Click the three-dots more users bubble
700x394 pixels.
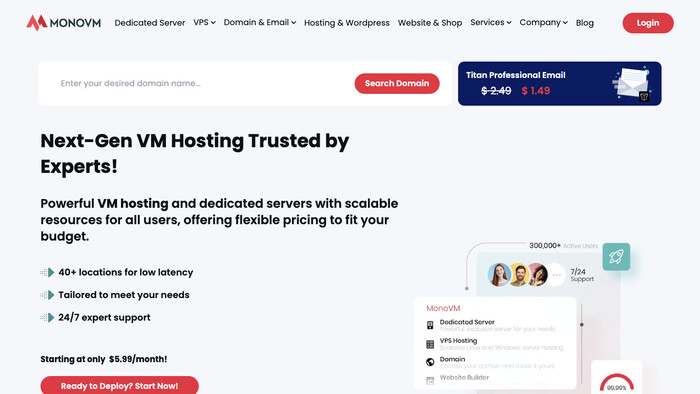click(556, 275)
